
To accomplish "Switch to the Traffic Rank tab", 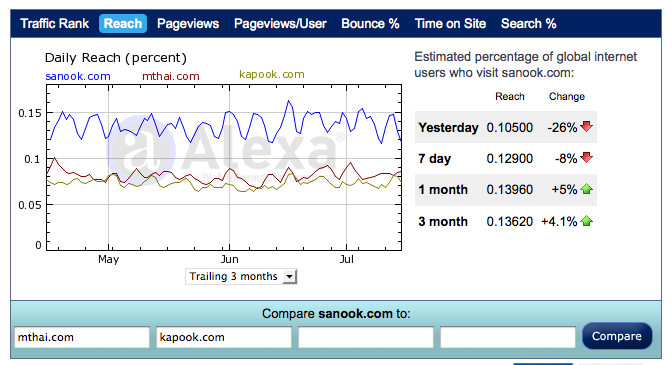I will (54, 24).
